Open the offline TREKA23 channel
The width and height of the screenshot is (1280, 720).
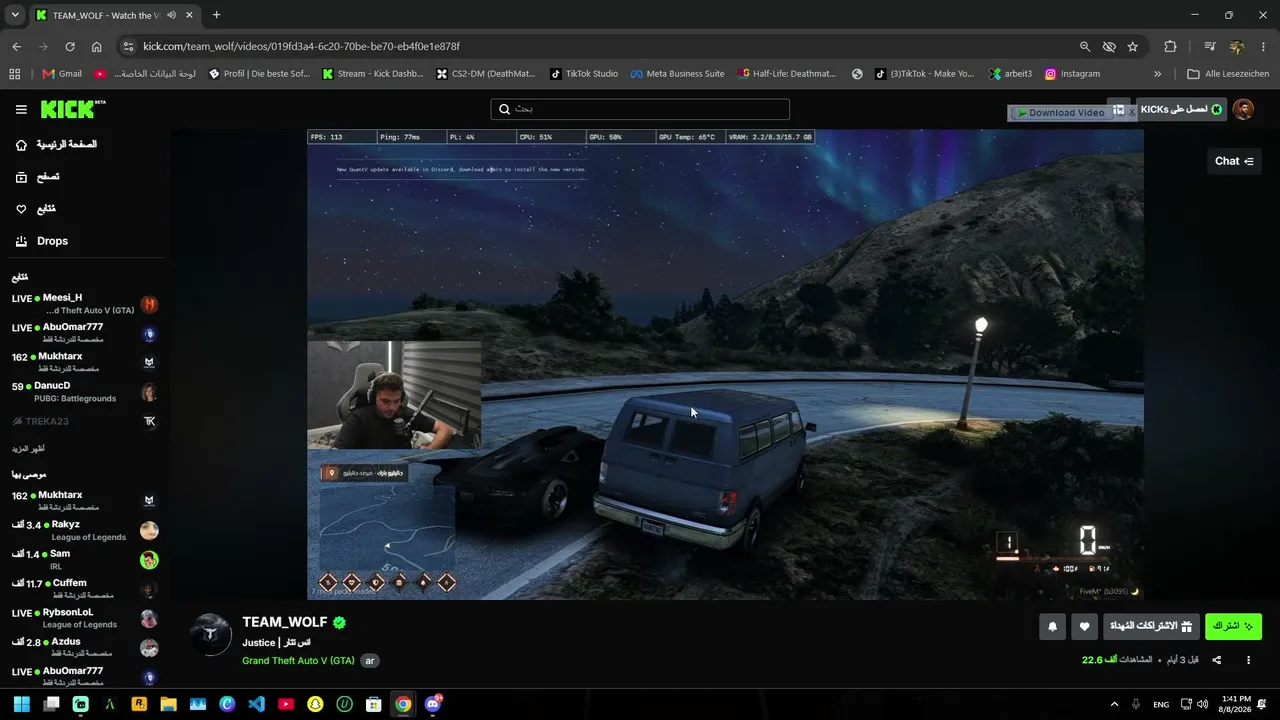[x=84, y=421]
